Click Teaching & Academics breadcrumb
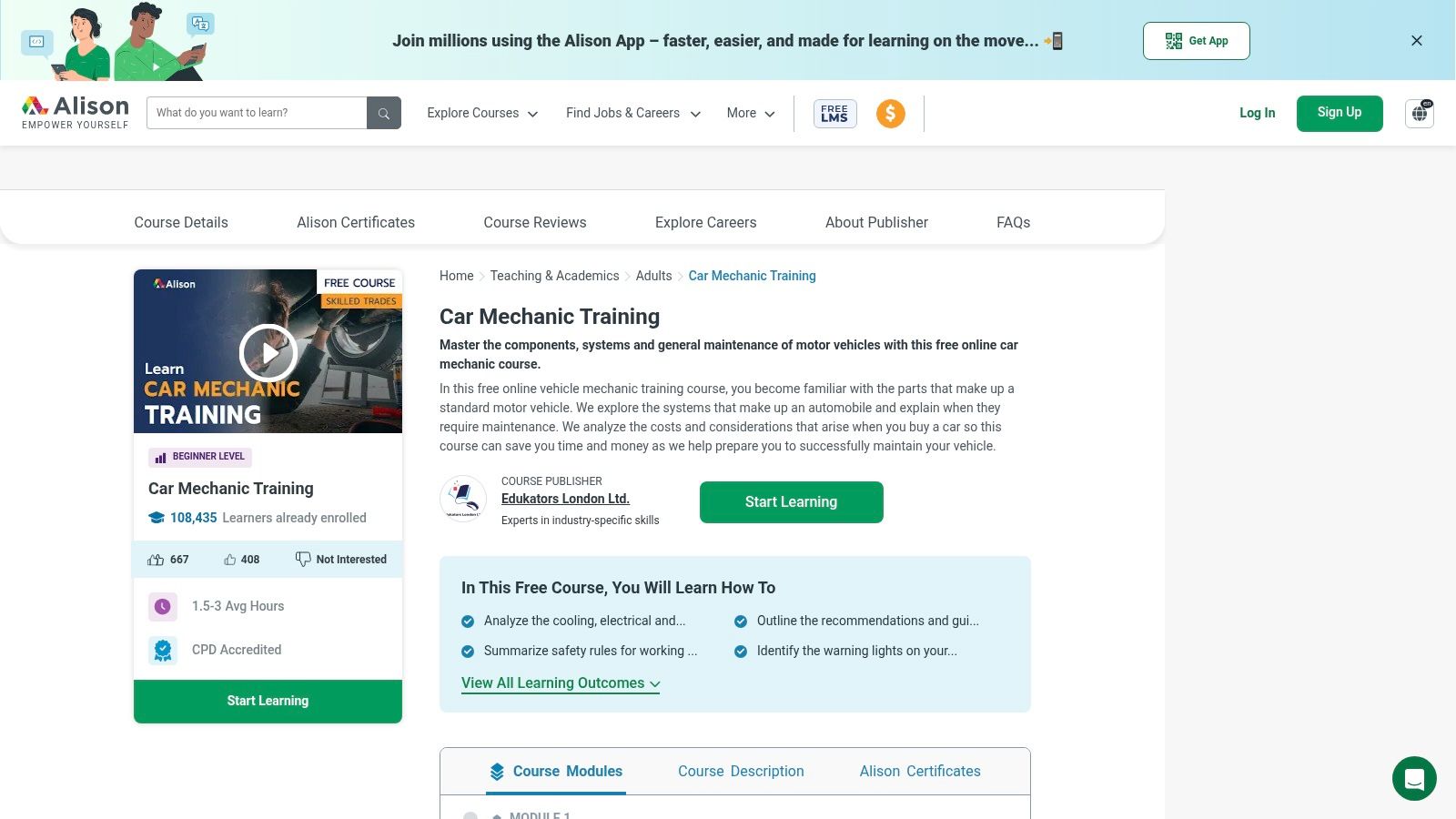Viewport: 1456px width, 819px height. tap(554, 276)
